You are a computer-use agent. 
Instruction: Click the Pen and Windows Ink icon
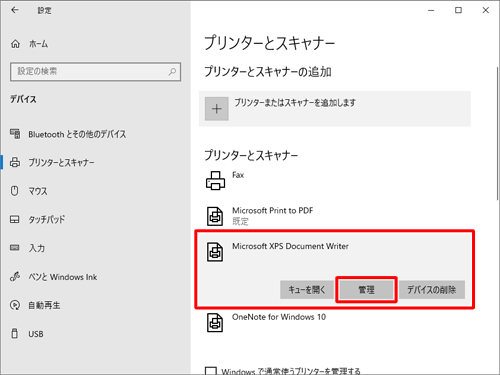(x=15, y=276)
